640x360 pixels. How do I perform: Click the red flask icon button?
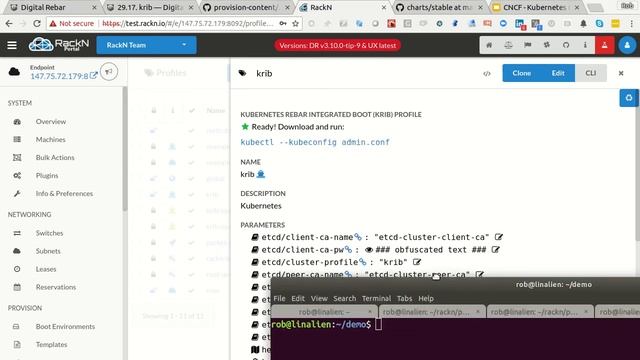pyautogui.click(x=604, y=45)
